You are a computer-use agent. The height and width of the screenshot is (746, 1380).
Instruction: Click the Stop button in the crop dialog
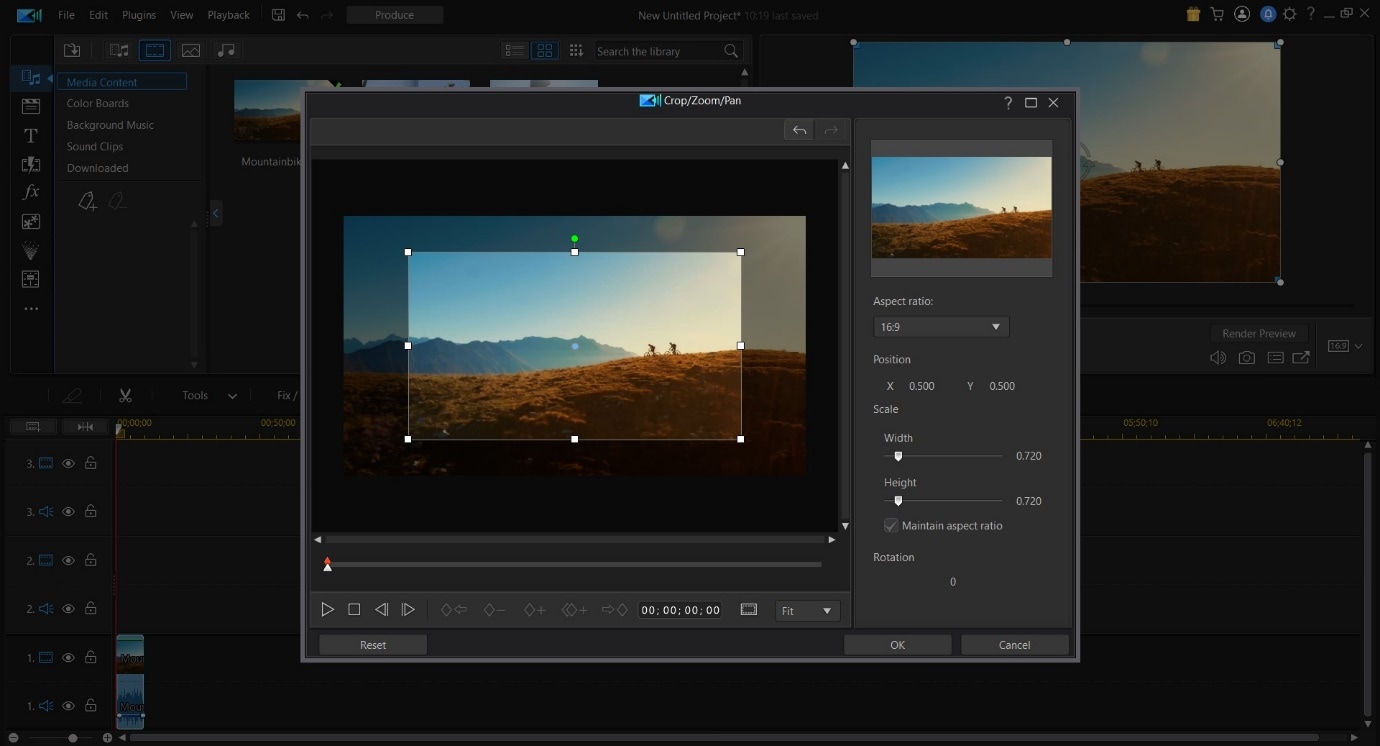coord(354,610)
